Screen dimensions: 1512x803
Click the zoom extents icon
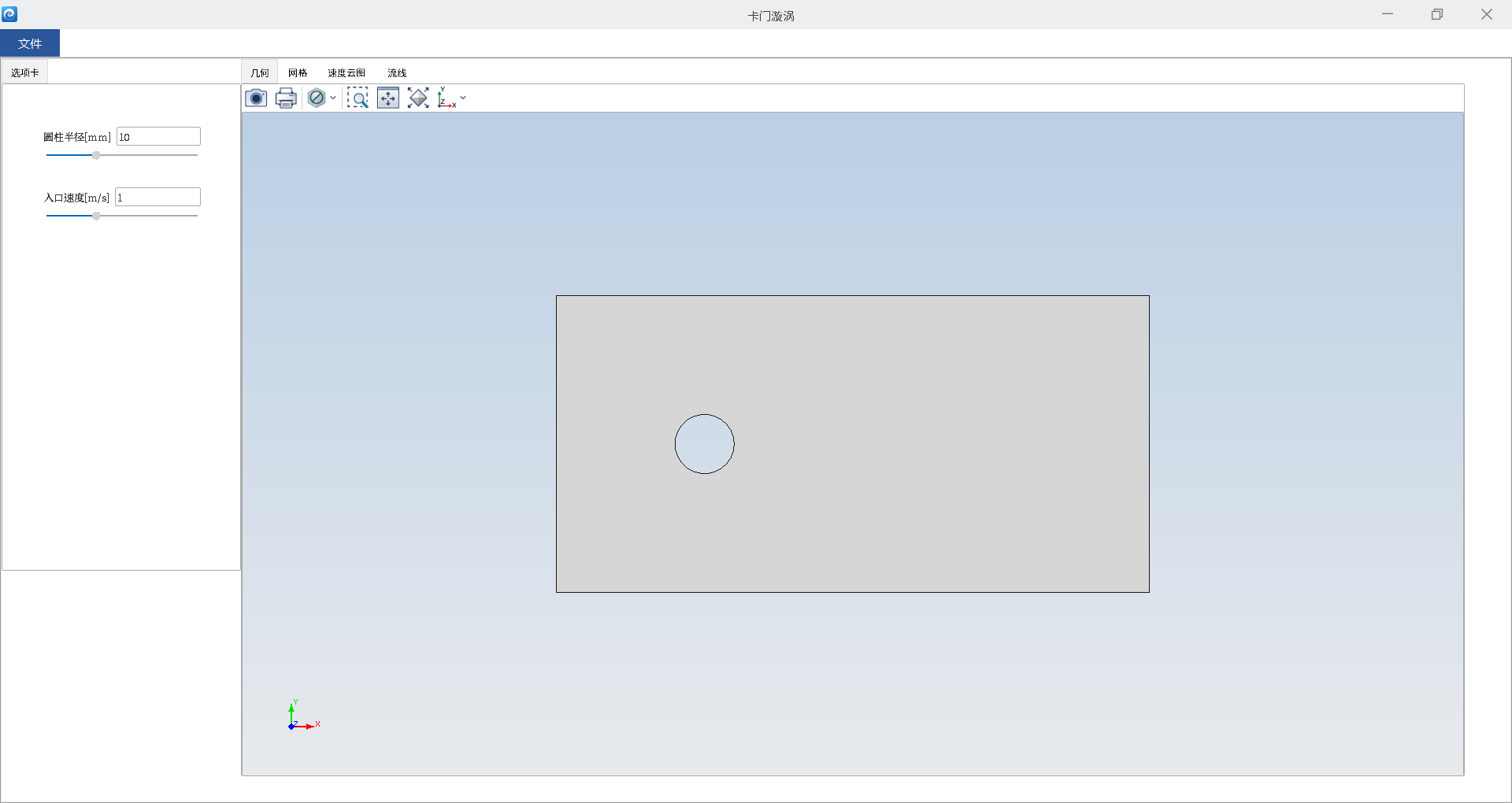pyautogui.click(x=418, y=98)
